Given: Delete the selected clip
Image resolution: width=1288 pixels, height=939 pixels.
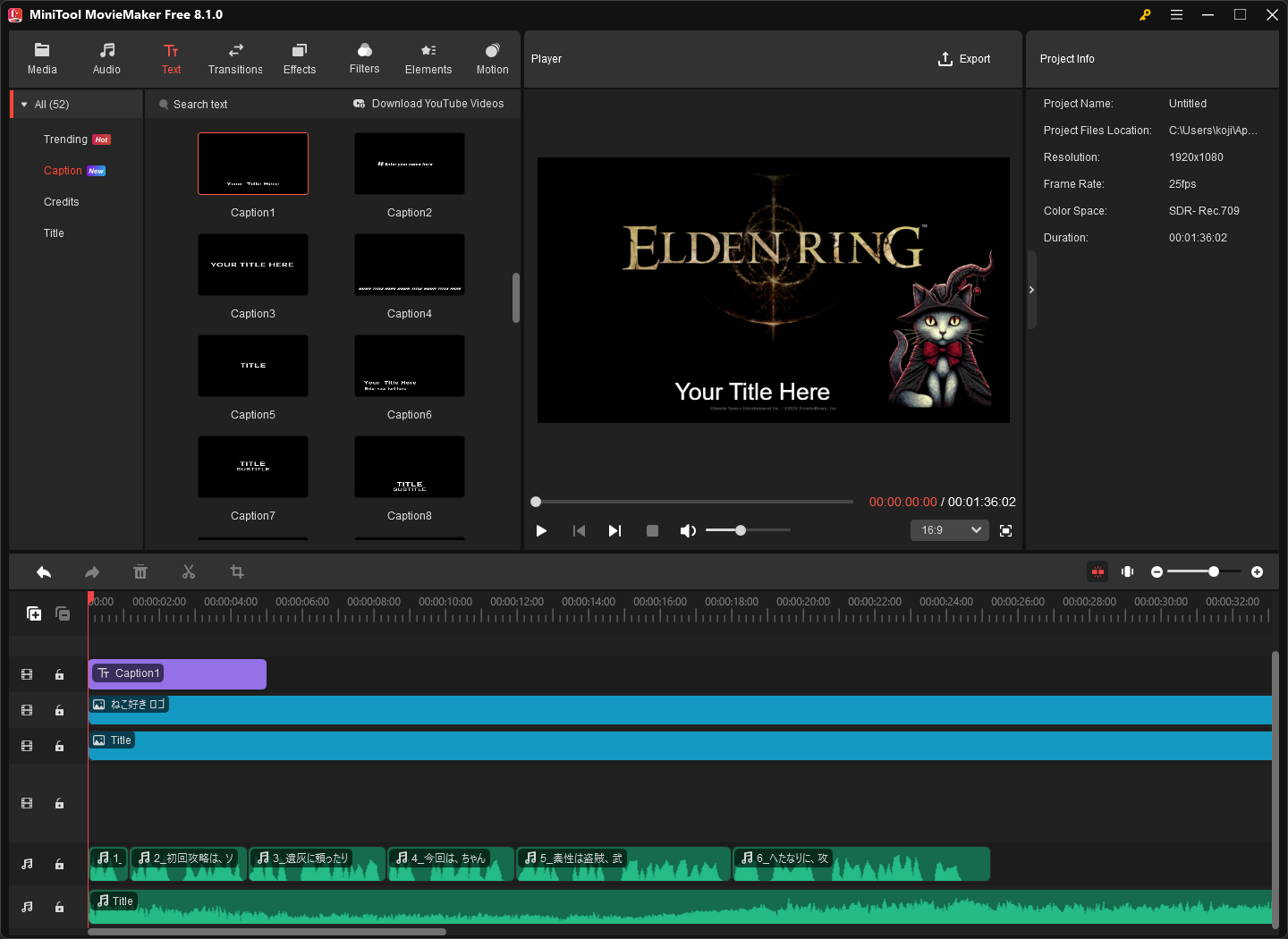Looking at the screenshot, I should [140, 572].
